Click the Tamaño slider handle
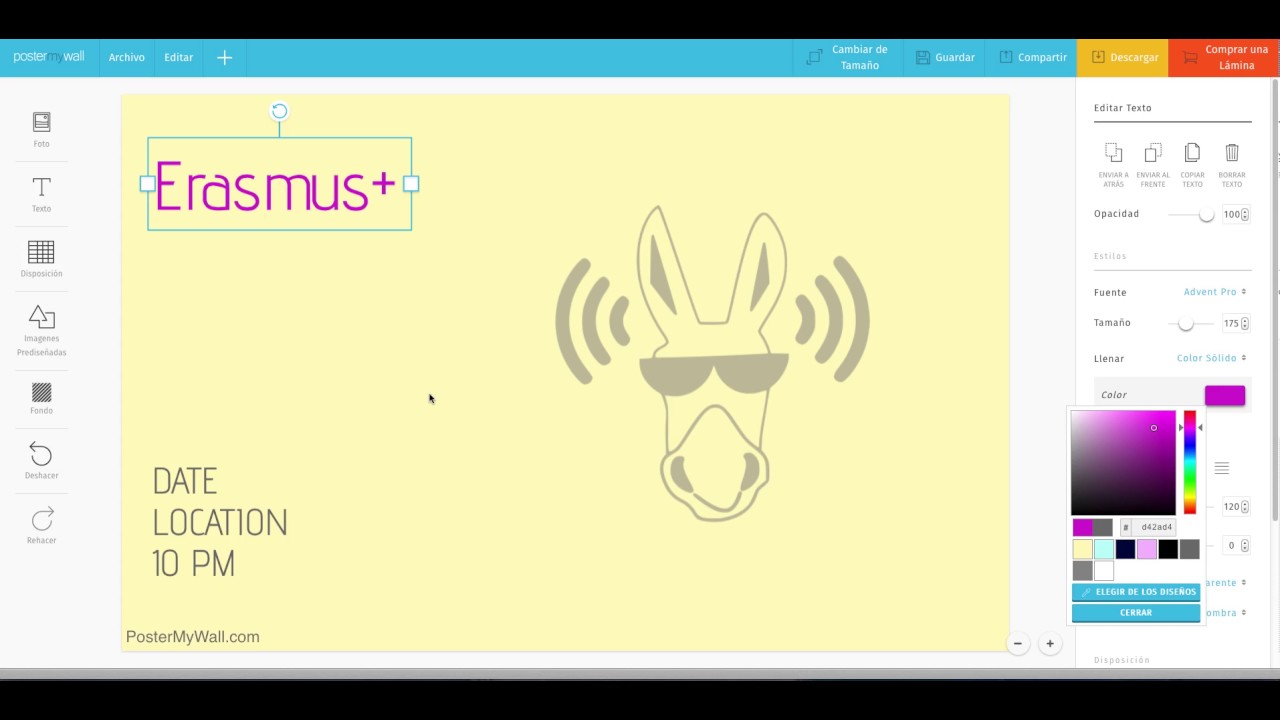 pyautogui.click(x=1185, y=323)
